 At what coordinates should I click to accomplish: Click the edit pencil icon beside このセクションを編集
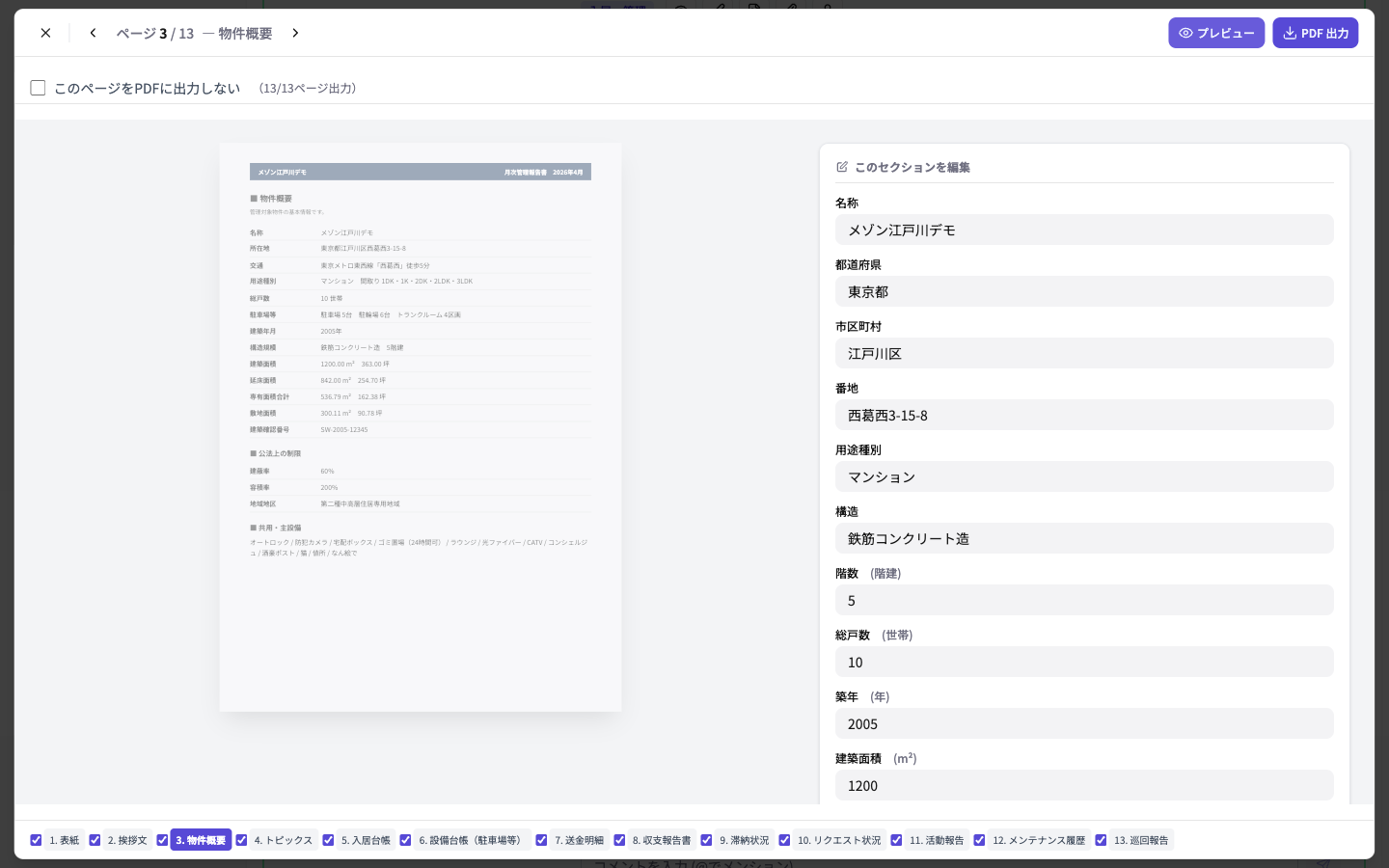pyautogui.click(x=842, y=167)
